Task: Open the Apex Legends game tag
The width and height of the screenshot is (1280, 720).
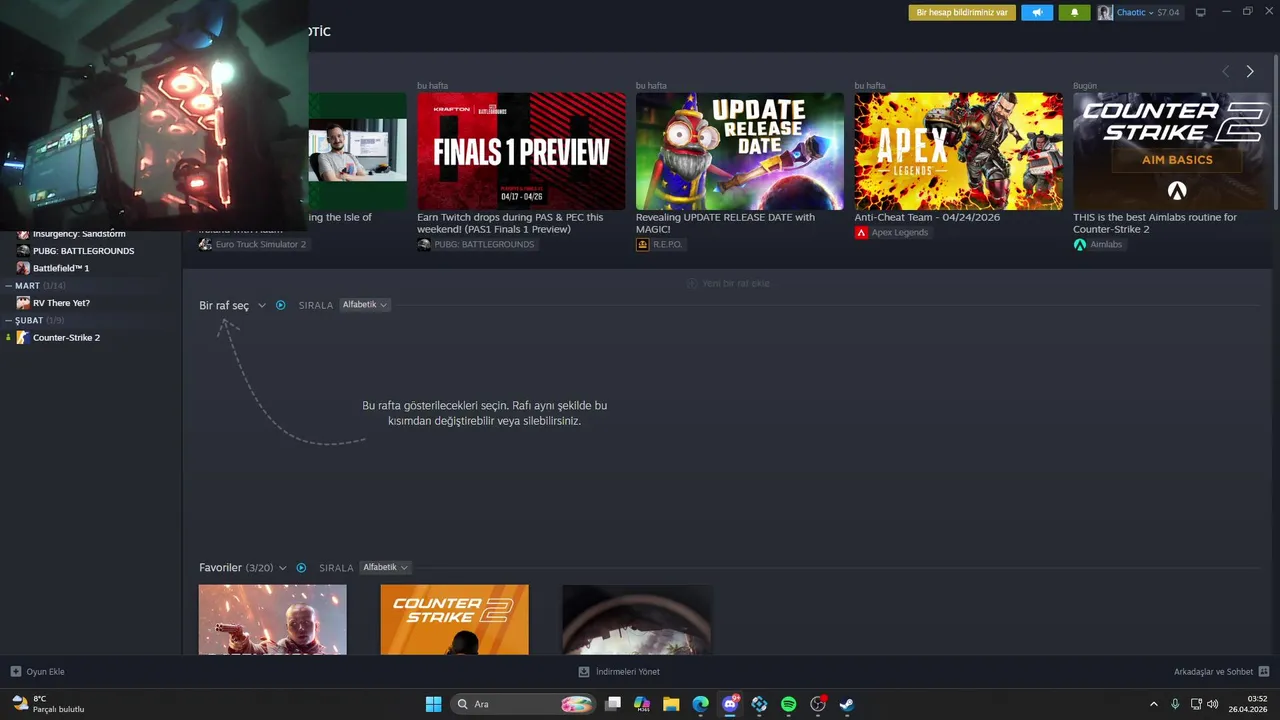Action: [892, 232]
